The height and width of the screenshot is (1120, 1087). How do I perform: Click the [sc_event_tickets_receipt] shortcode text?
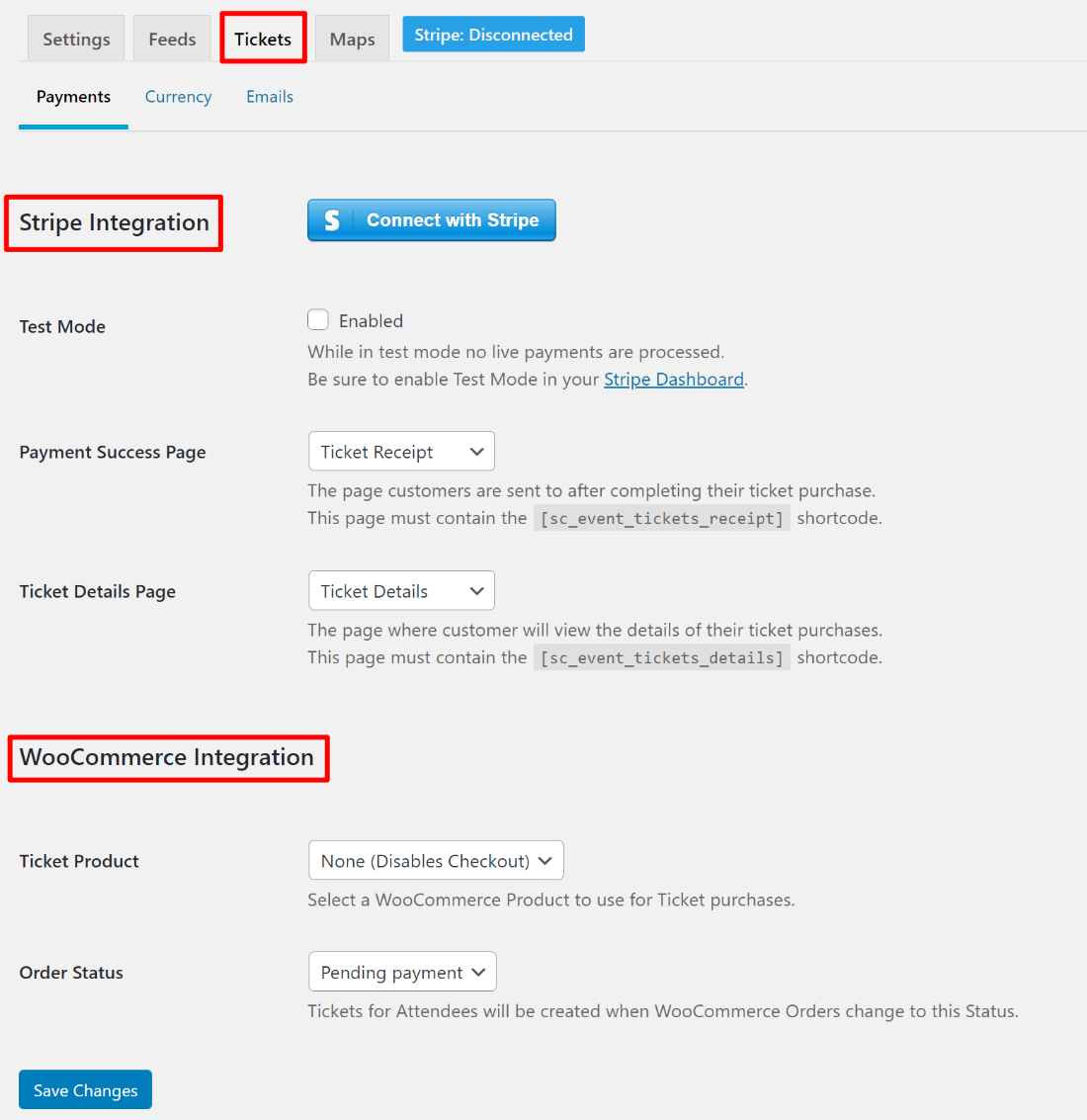tap(662, 518)
